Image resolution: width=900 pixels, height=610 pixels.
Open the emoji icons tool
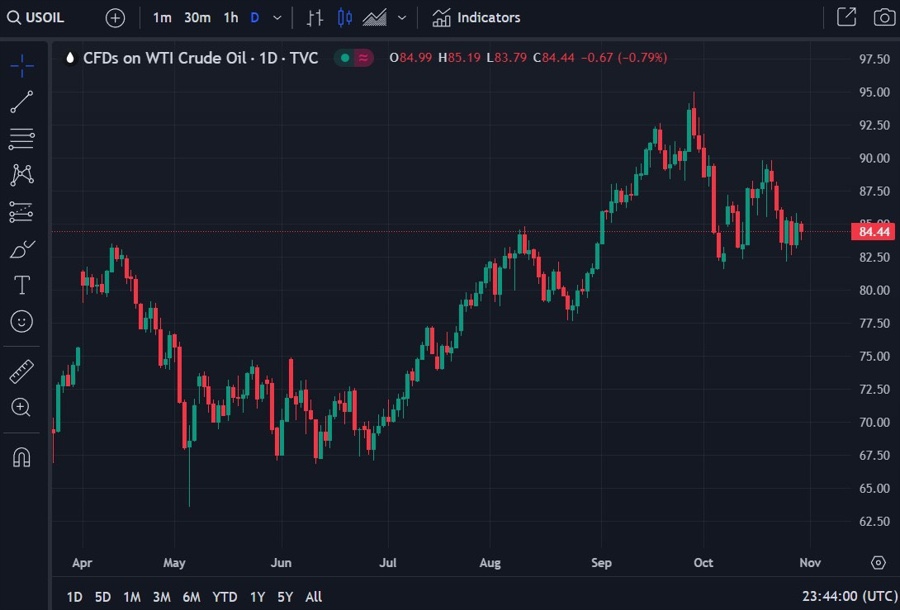(21, 321)
